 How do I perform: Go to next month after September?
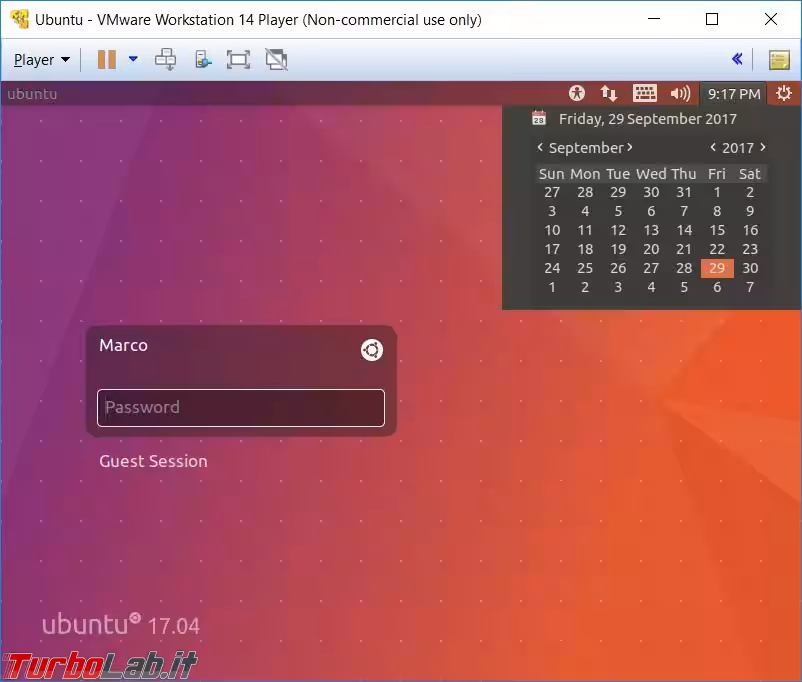coord(630,147)
